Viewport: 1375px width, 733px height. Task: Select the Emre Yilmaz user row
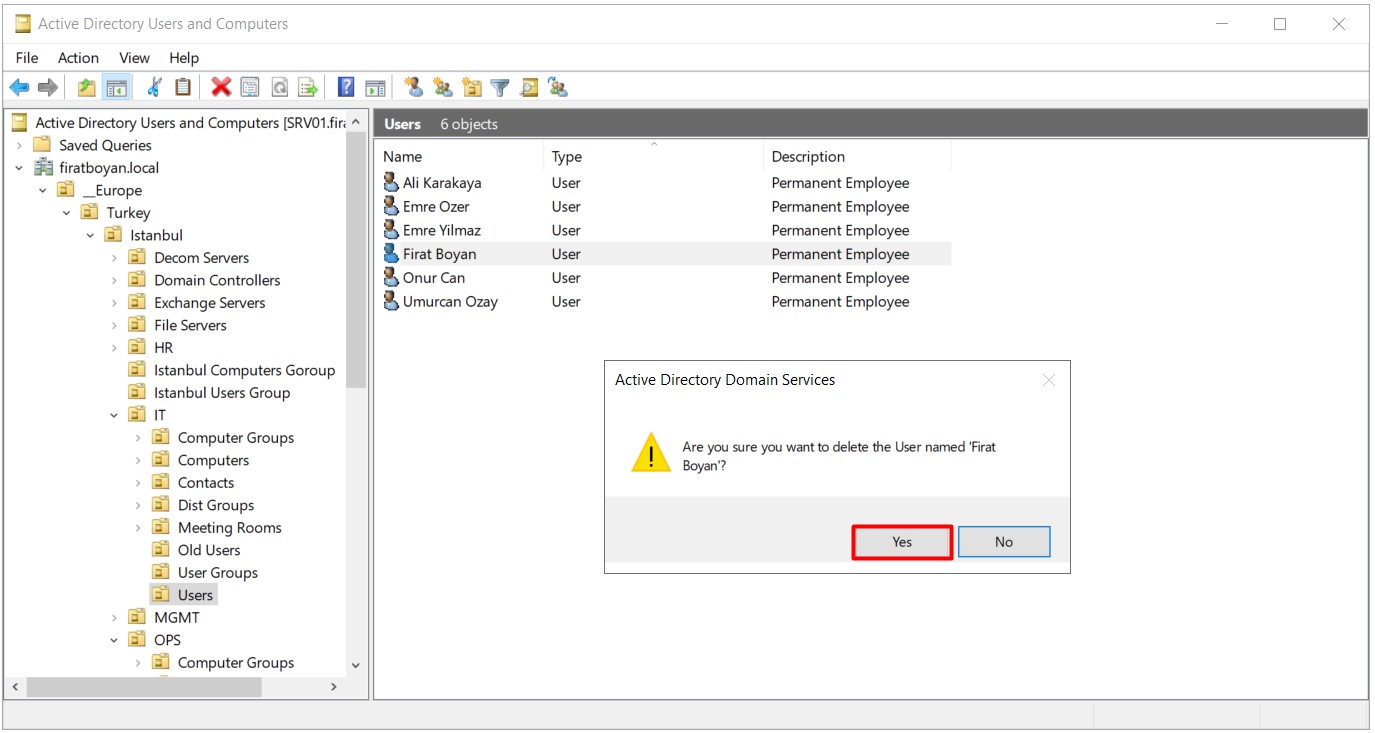tap(665, 230)
